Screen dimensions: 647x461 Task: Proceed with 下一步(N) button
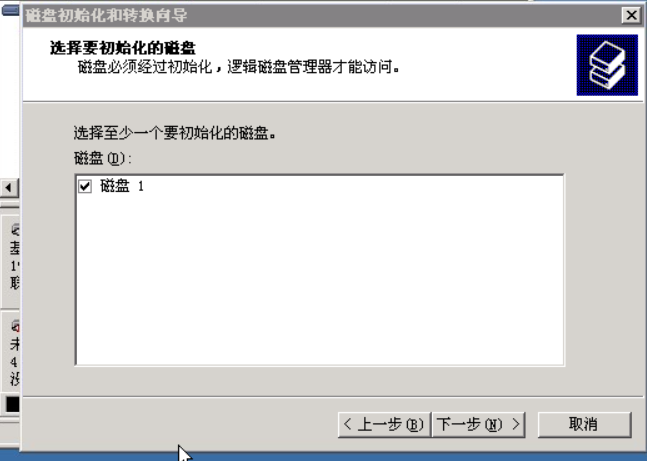pyautogui.click(x=478, y=424)
